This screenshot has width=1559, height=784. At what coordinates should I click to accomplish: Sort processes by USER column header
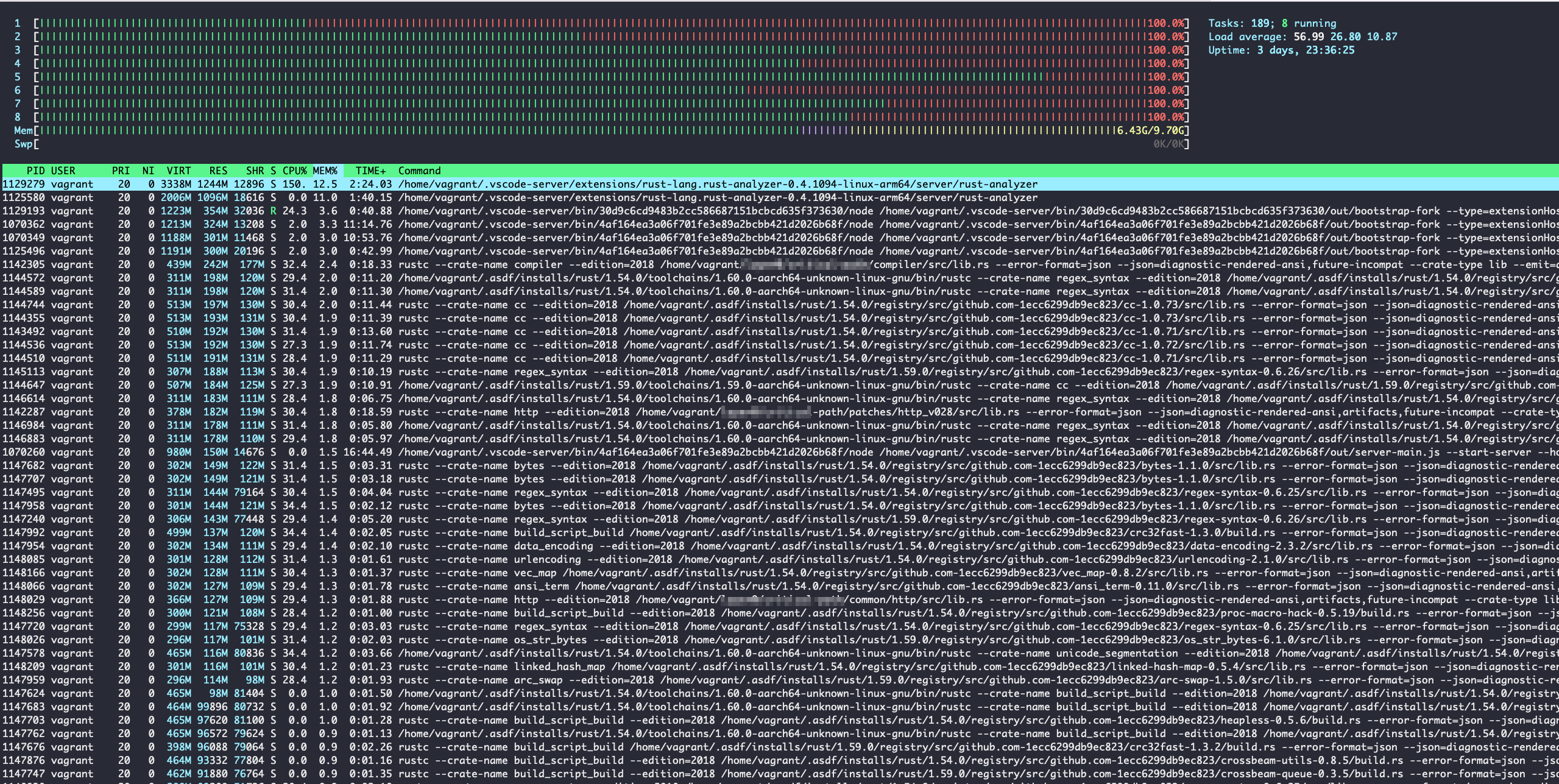click(x=63, y=171)
